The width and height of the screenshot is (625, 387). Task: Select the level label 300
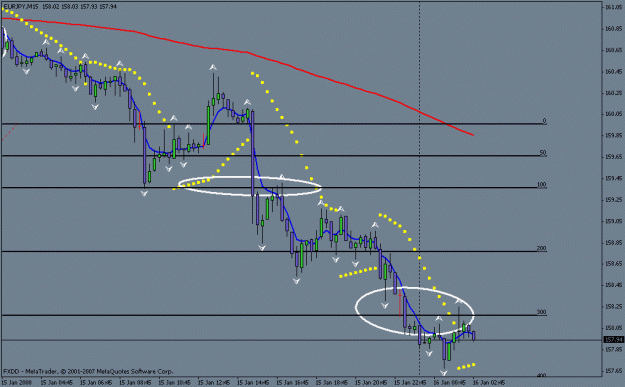(542, 312)
